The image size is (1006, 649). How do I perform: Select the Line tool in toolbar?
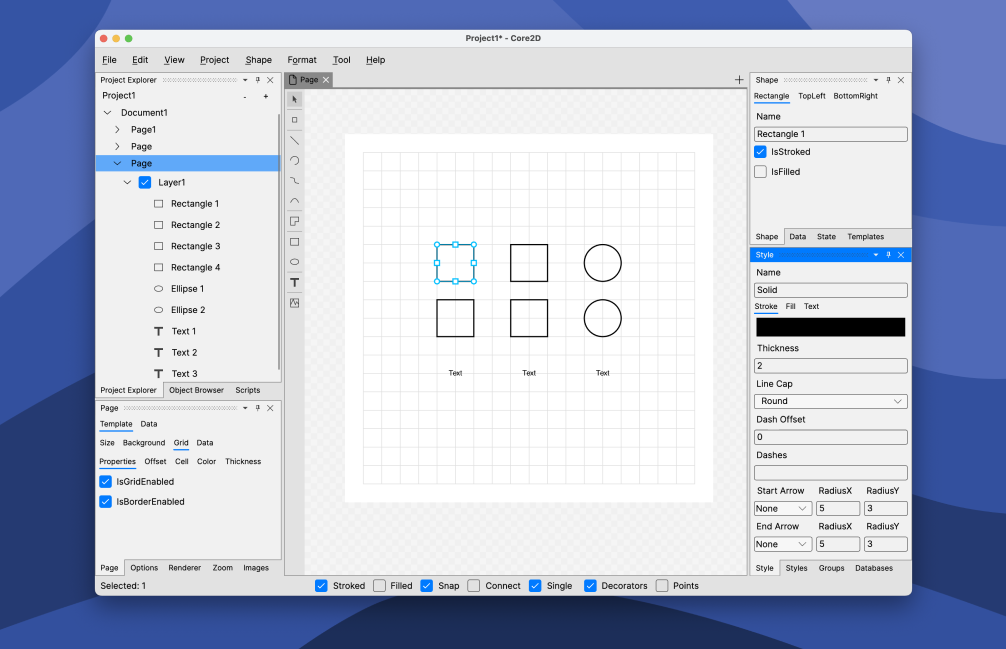[294, 140]
